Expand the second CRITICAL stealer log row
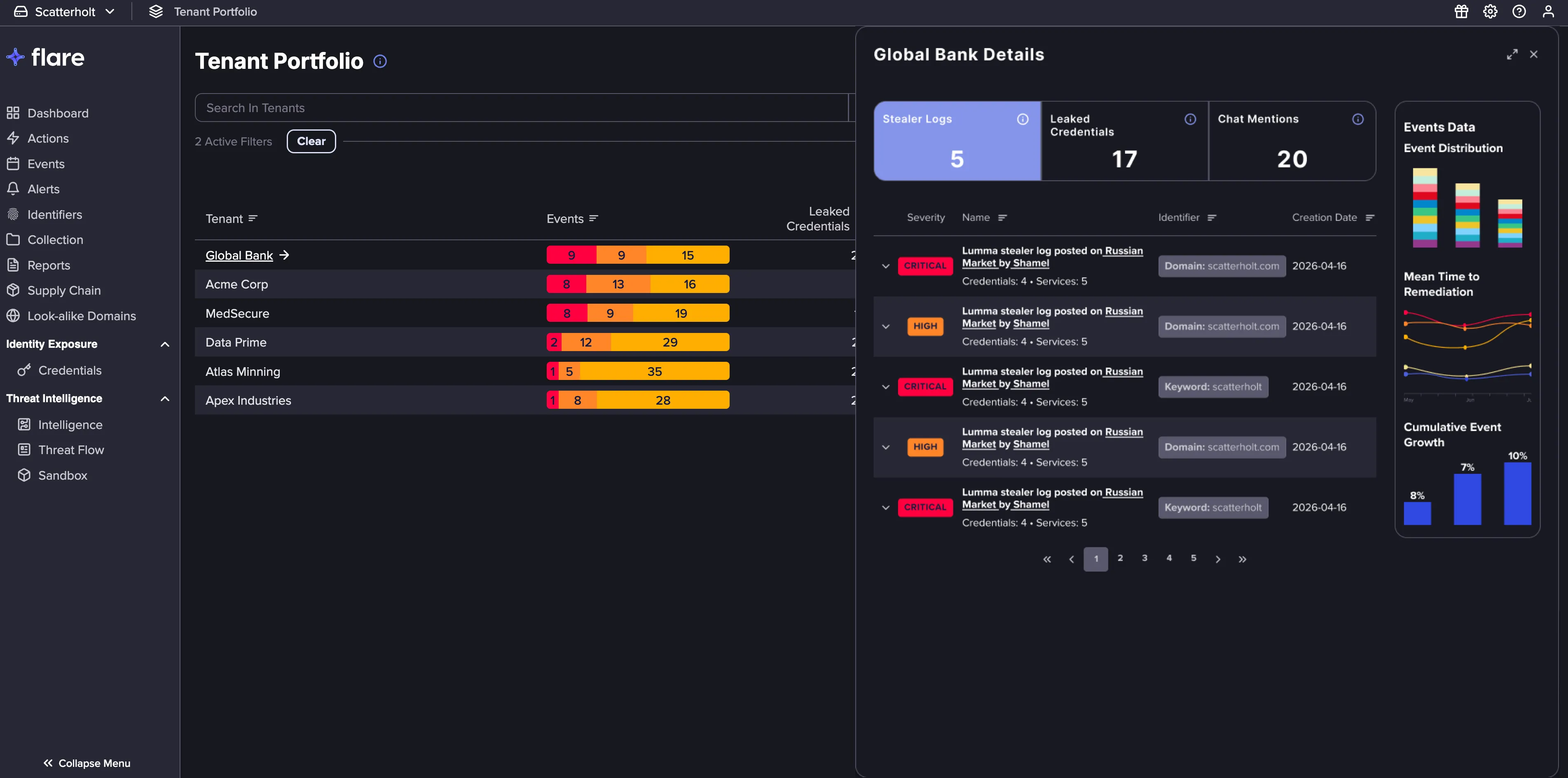The height and width of the screenshot is (778, 1568). click(886, 387)
